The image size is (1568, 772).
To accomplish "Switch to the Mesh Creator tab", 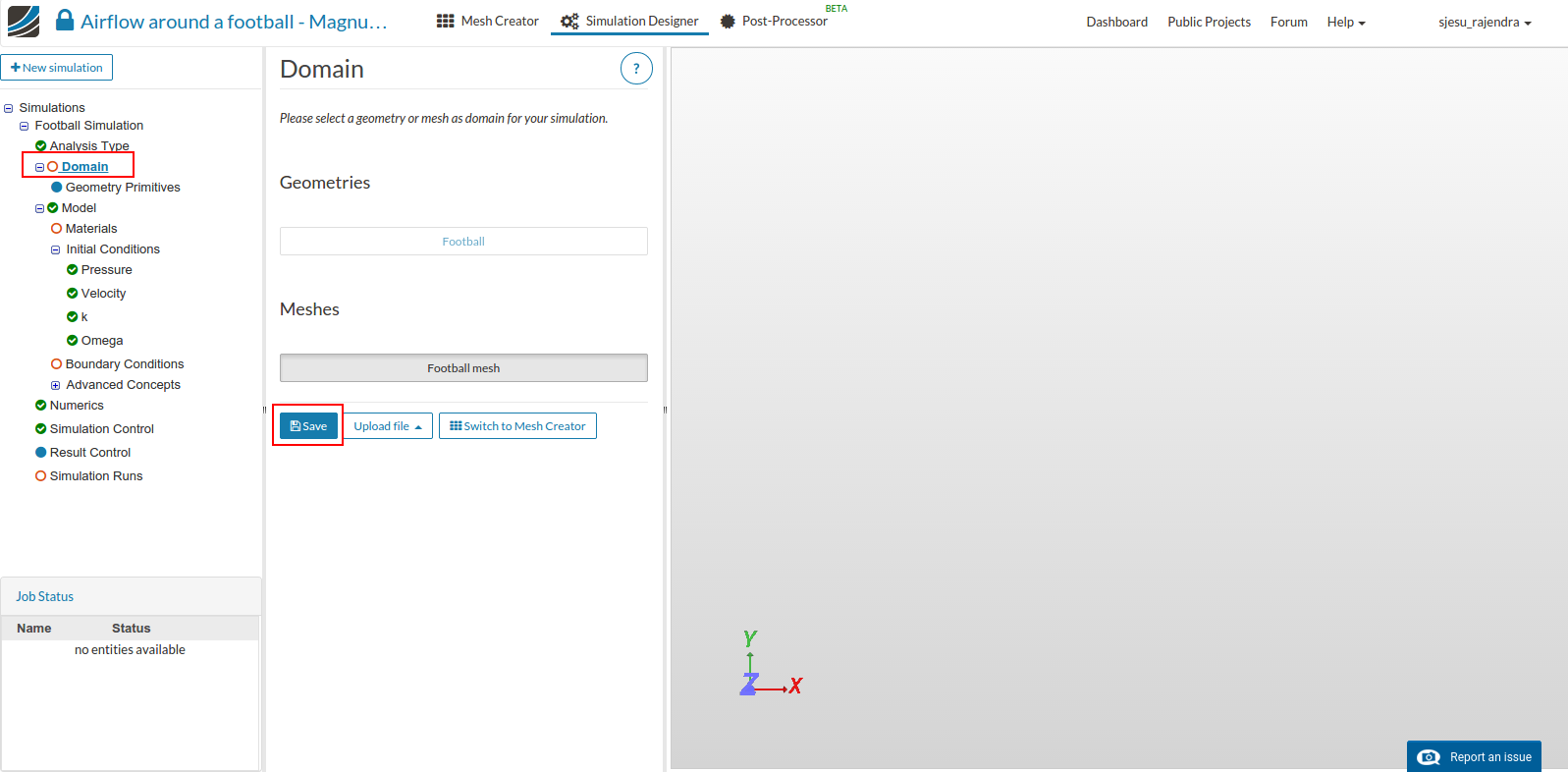I will 488,21.
